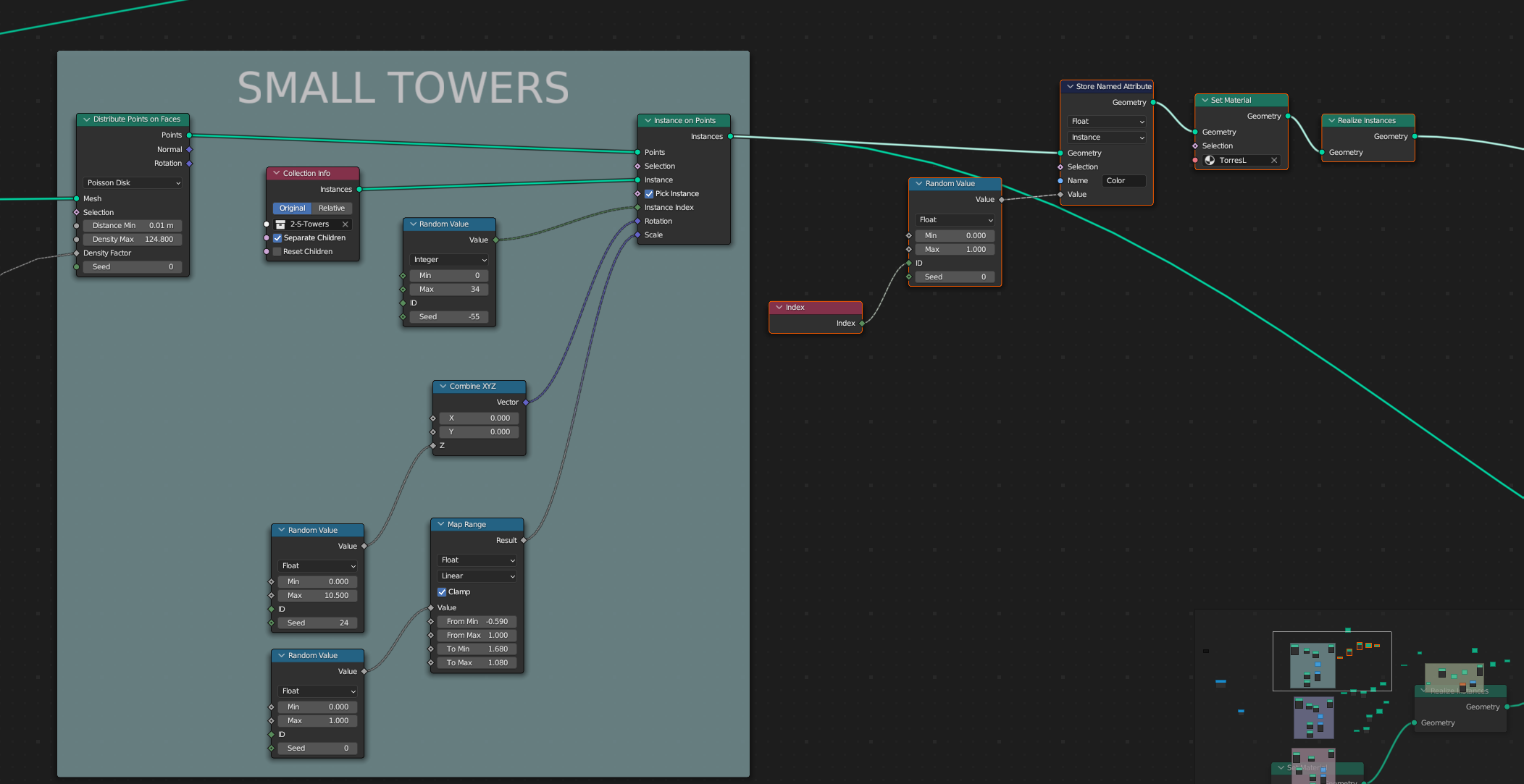The image size is (1524, 784).
Task: Enable the Reset Children checkbox
Action: (277, 252)
